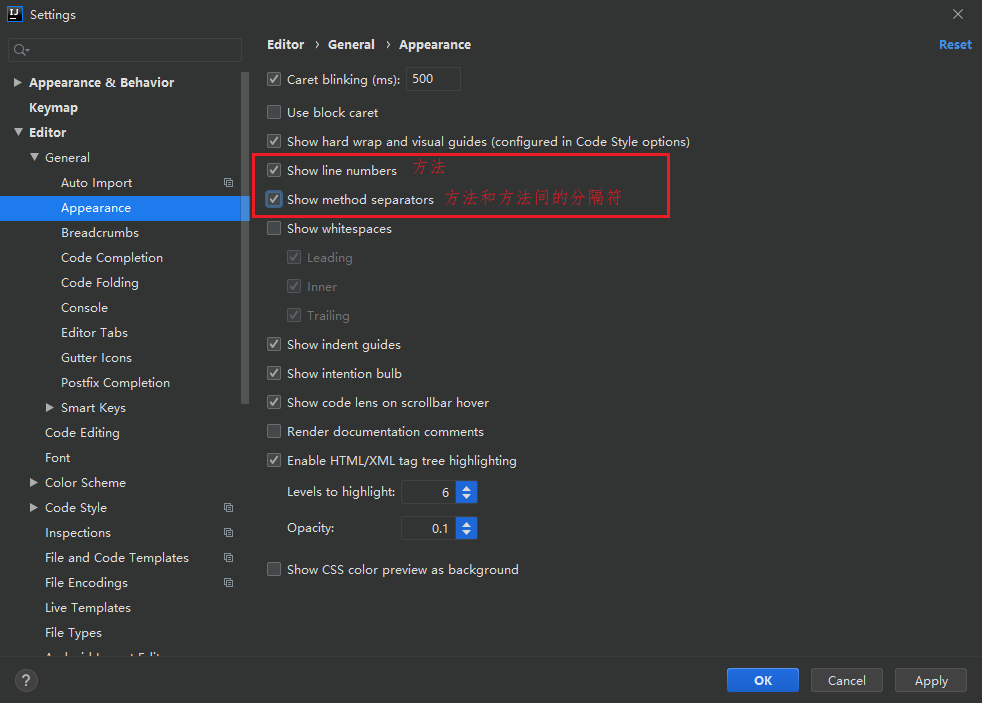Open the Breadcrumbs settings page

(x=100, y=233)
